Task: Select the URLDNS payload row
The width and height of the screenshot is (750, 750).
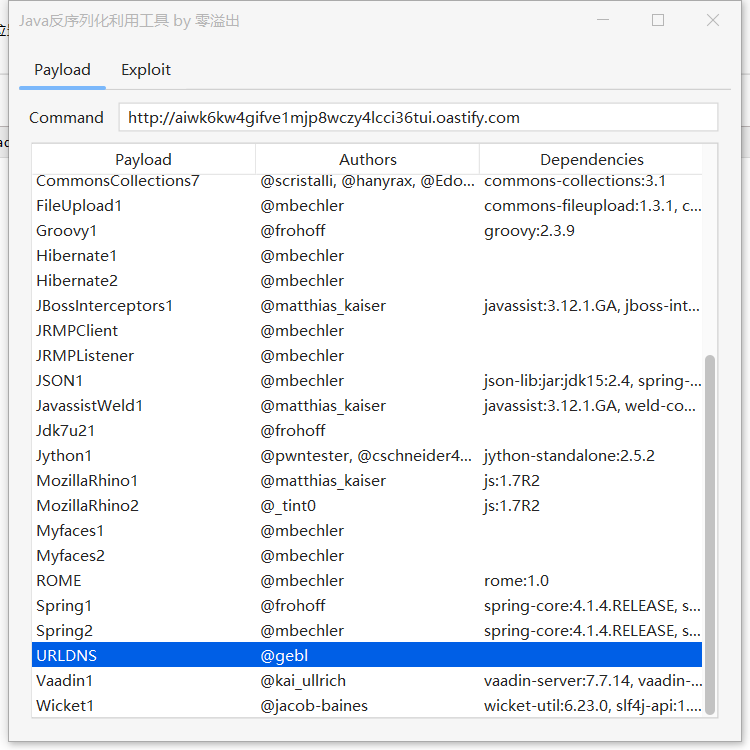Action: tap(67, 656)
